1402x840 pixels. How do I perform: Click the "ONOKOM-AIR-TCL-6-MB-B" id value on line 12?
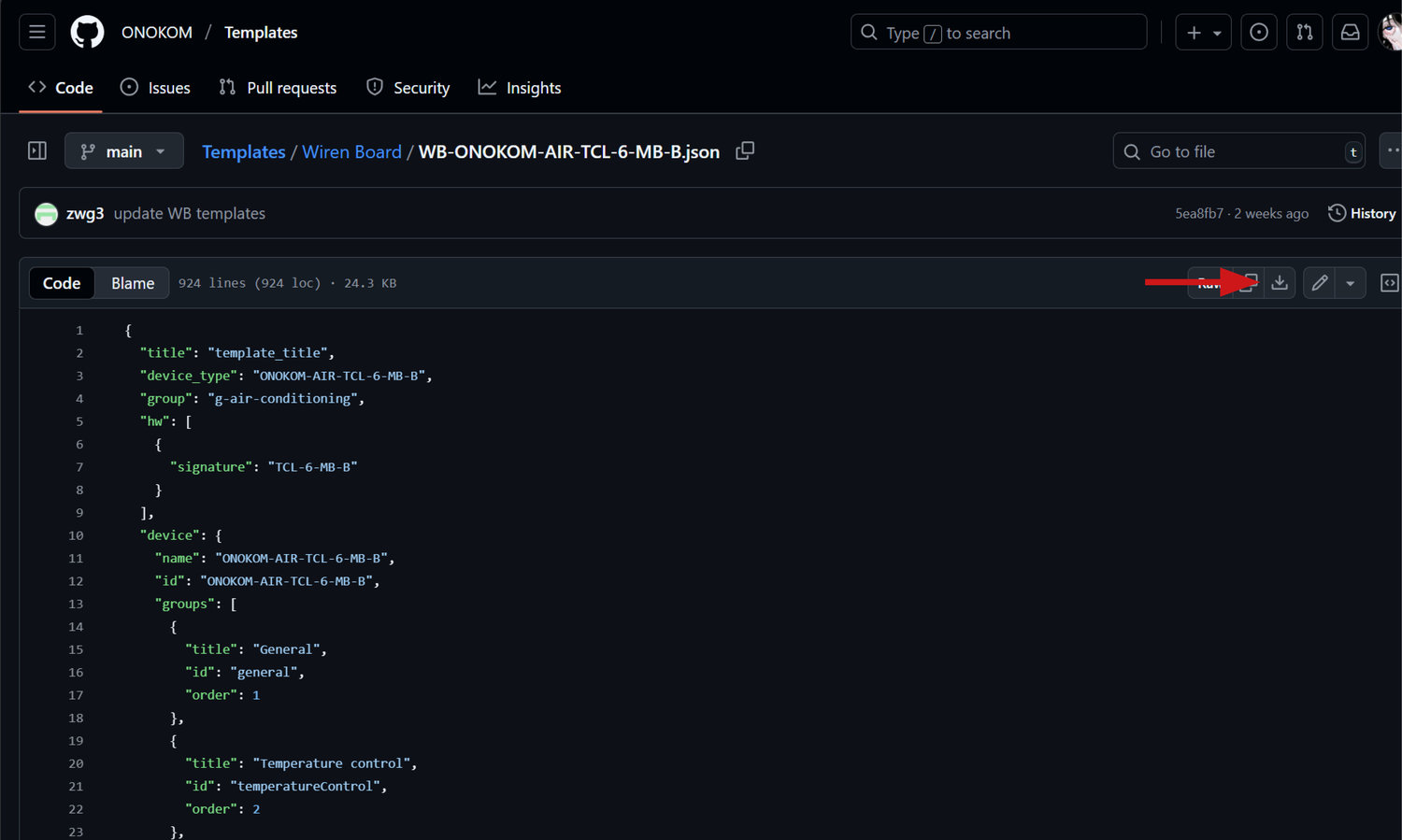tap(286, 581)
